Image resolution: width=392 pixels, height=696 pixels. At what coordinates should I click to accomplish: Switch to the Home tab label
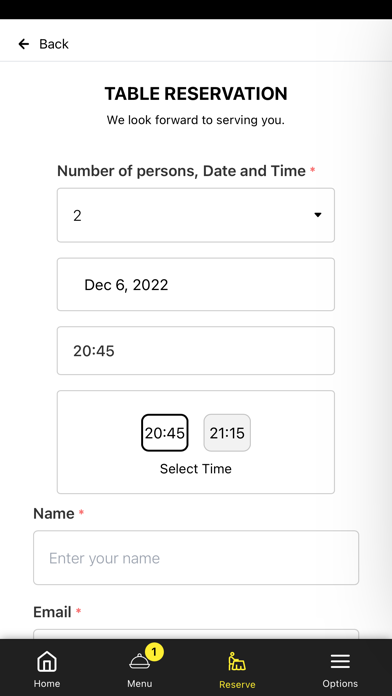tap(47, 684)
